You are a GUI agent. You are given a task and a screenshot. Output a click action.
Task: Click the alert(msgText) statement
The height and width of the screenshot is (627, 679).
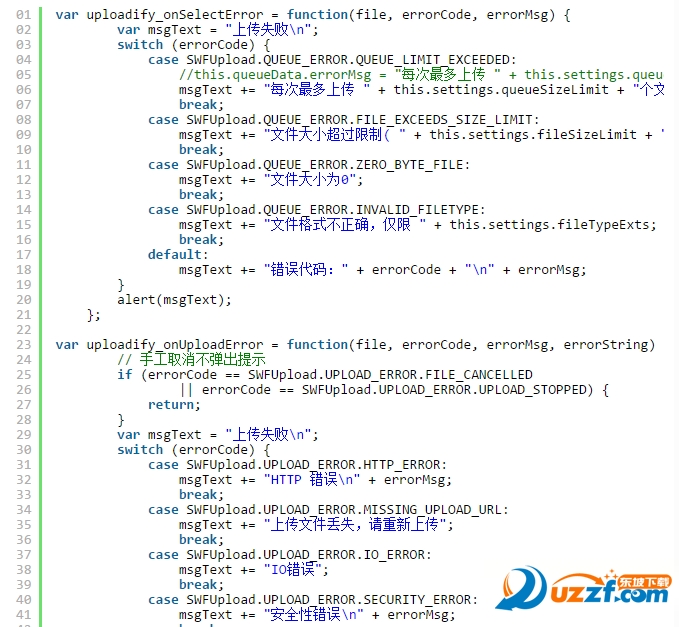coord(174,300)
